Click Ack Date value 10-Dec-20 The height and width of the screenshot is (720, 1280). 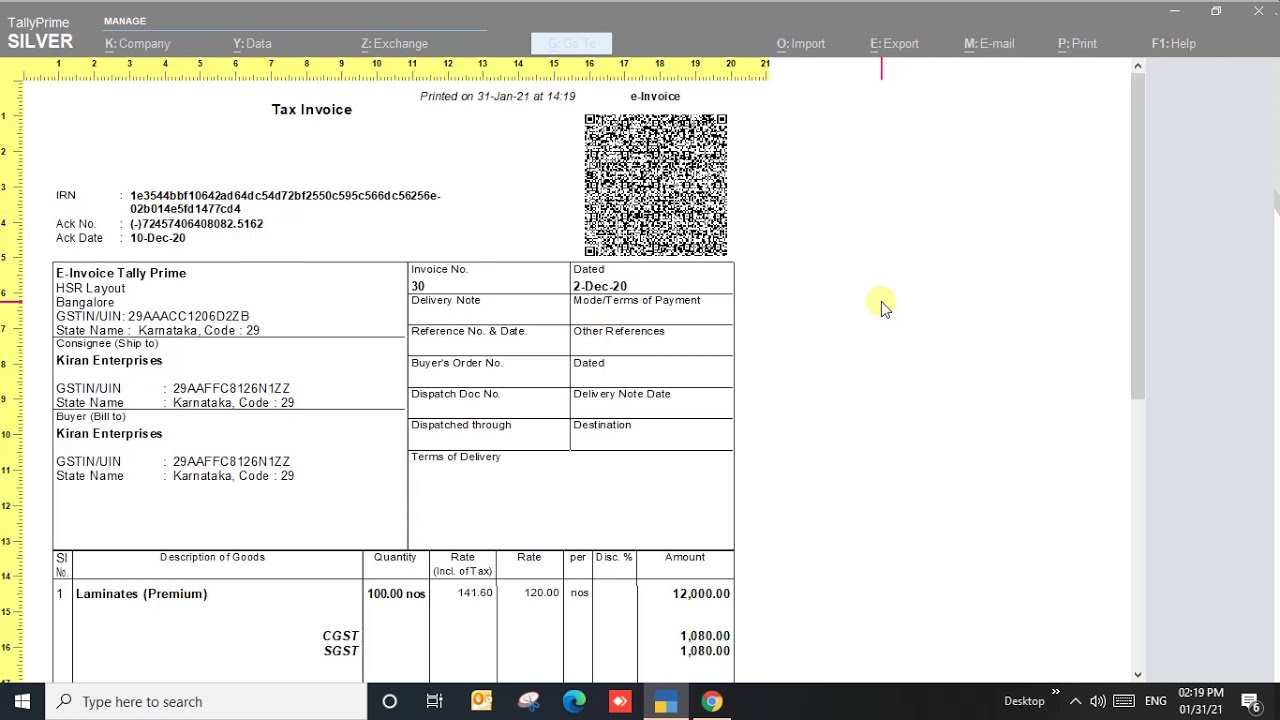point(157,238)
